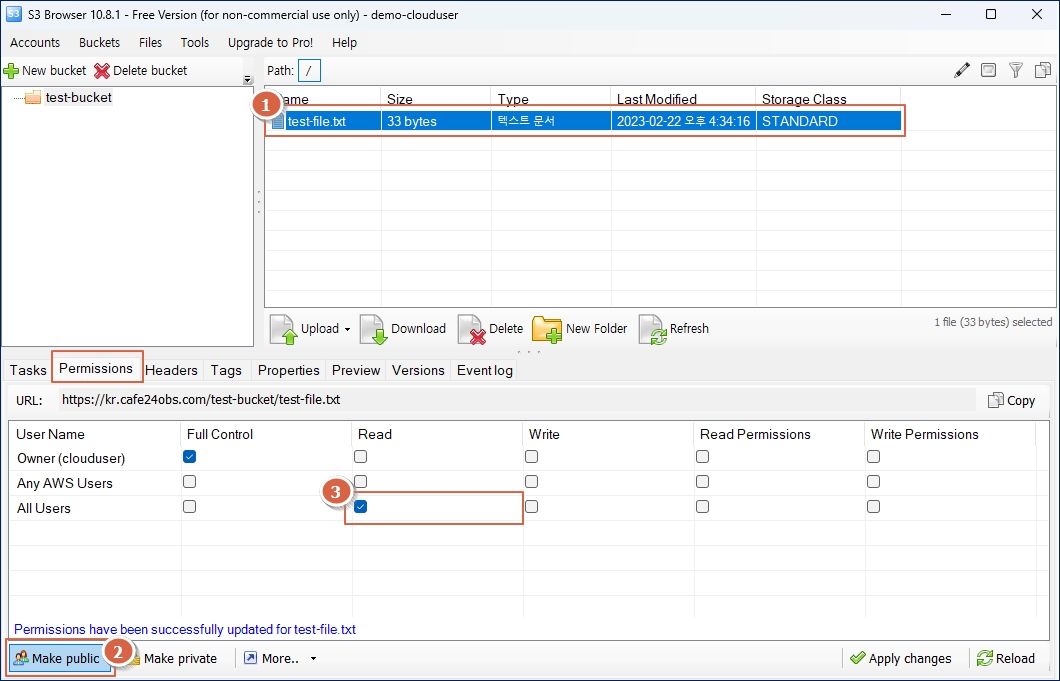Enable Write for Any AWS Users
This screenshot has height=681, width=1060.
pyautogui.click(x=532, y=482)
